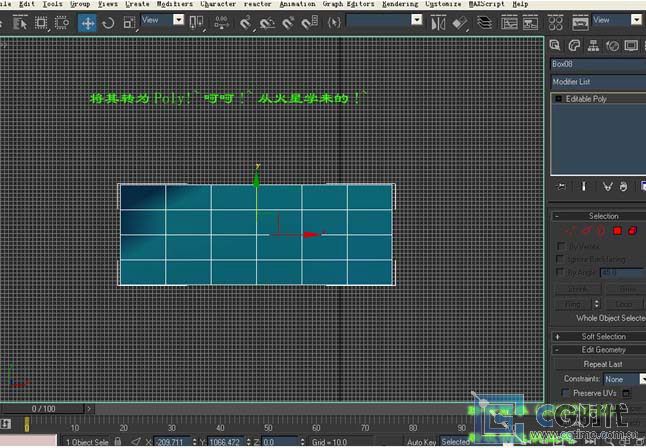
Task: Click the Shrink selection button
Action: pyautogui.click(x=578, y=289)
